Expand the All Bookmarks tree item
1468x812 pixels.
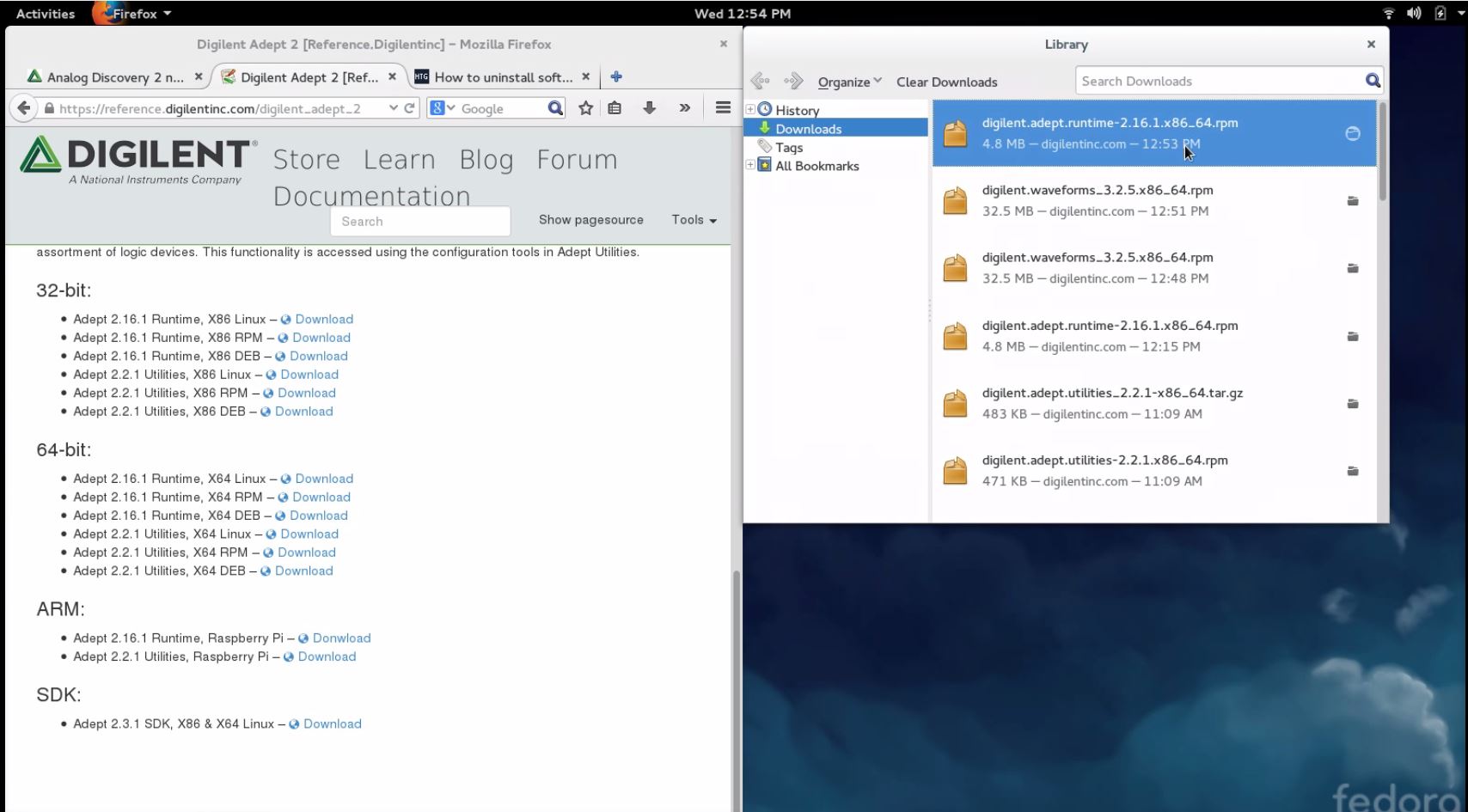click(x=750, y=165)
